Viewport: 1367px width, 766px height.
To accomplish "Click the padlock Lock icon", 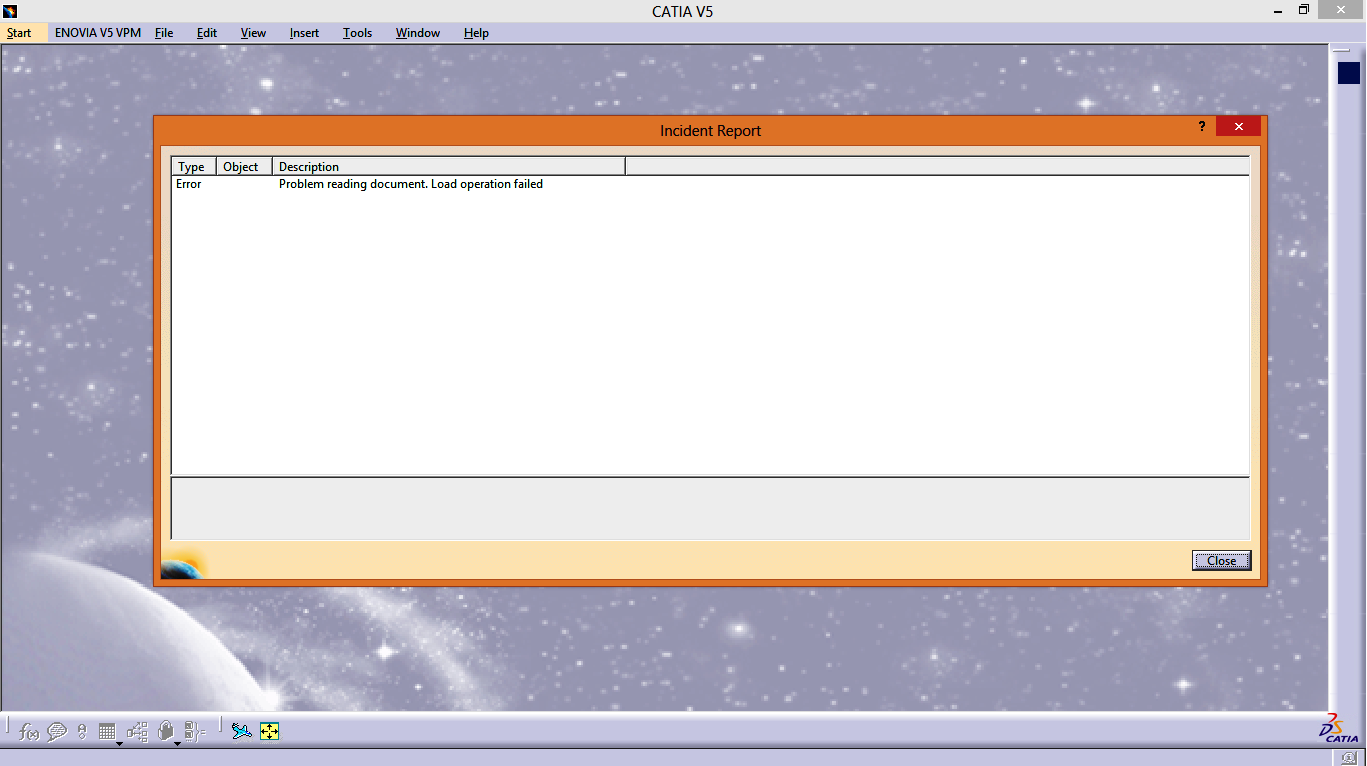I will pos(166,731).
